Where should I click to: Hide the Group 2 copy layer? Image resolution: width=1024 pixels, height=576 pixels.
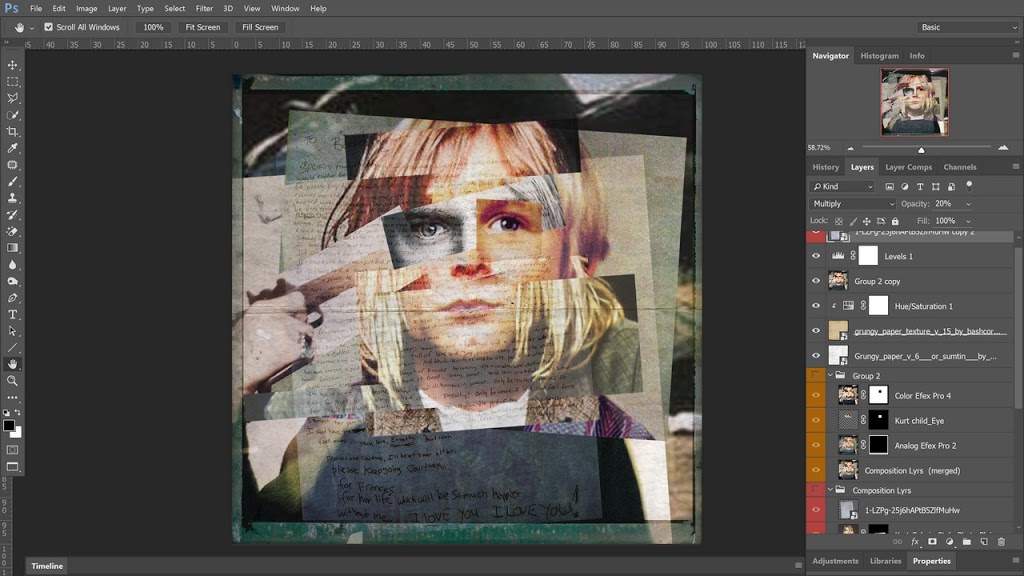pos(816,281)
